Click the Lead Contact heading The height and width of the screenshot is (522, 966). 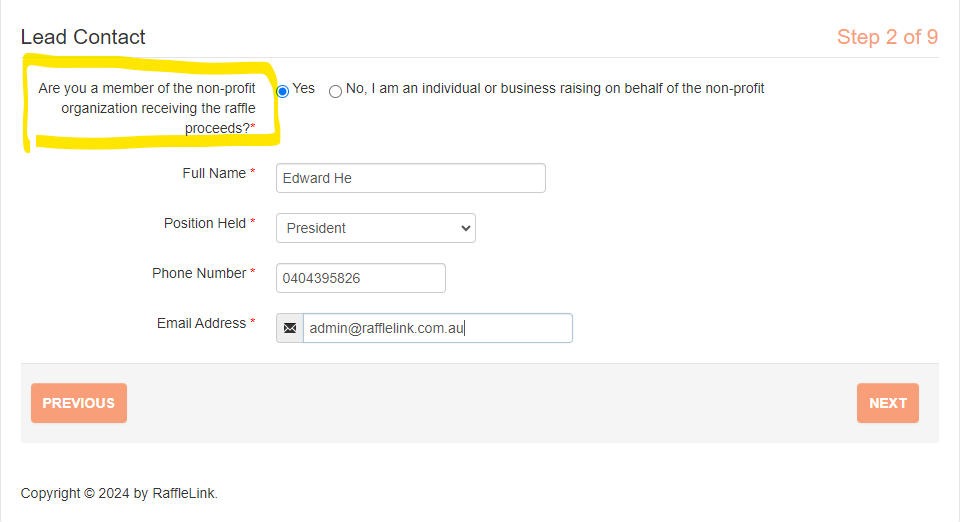tap(83, 37)
